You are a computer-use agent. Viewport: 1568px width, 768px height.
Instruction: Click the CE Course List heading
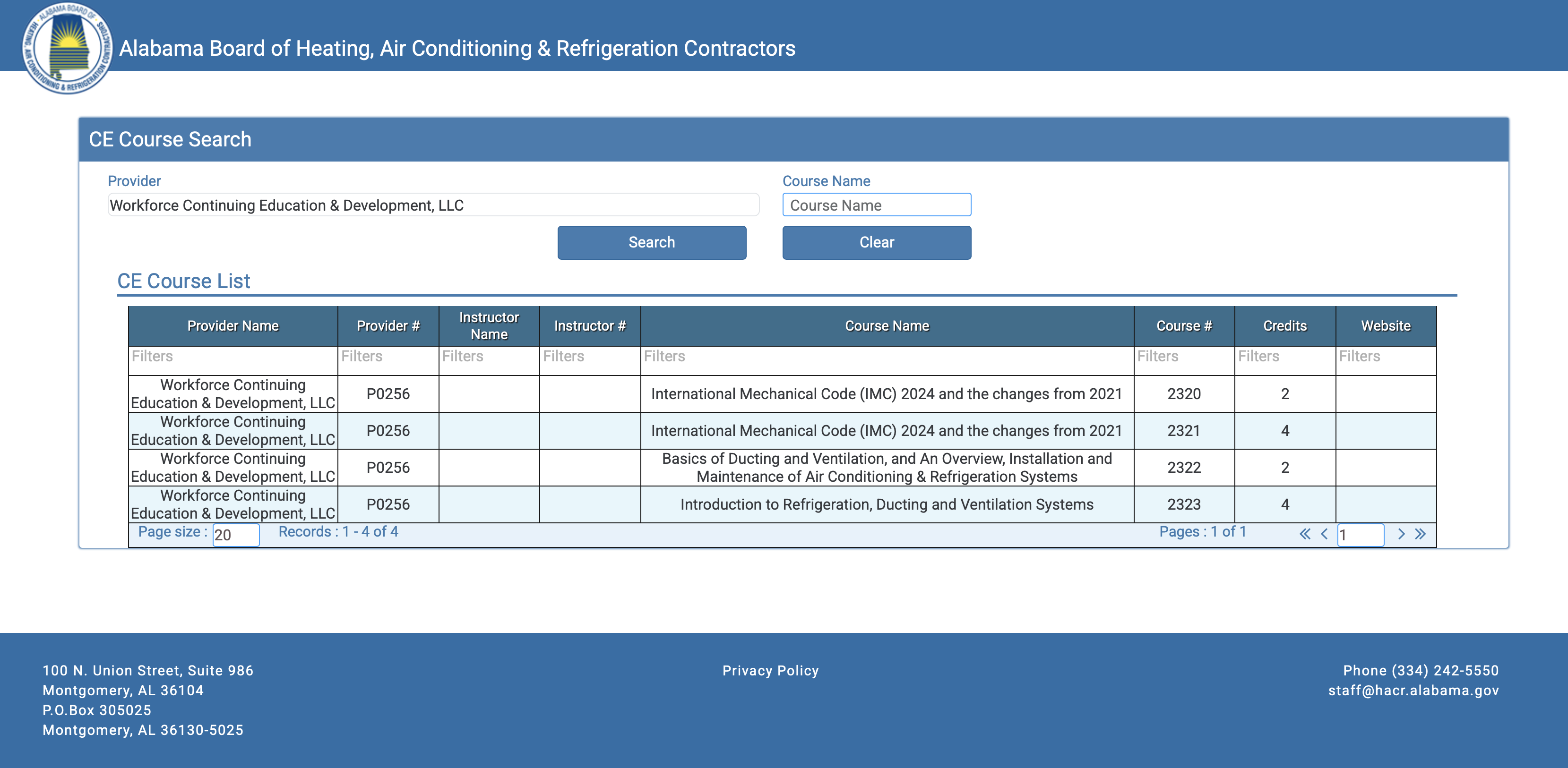pos(184,281)
